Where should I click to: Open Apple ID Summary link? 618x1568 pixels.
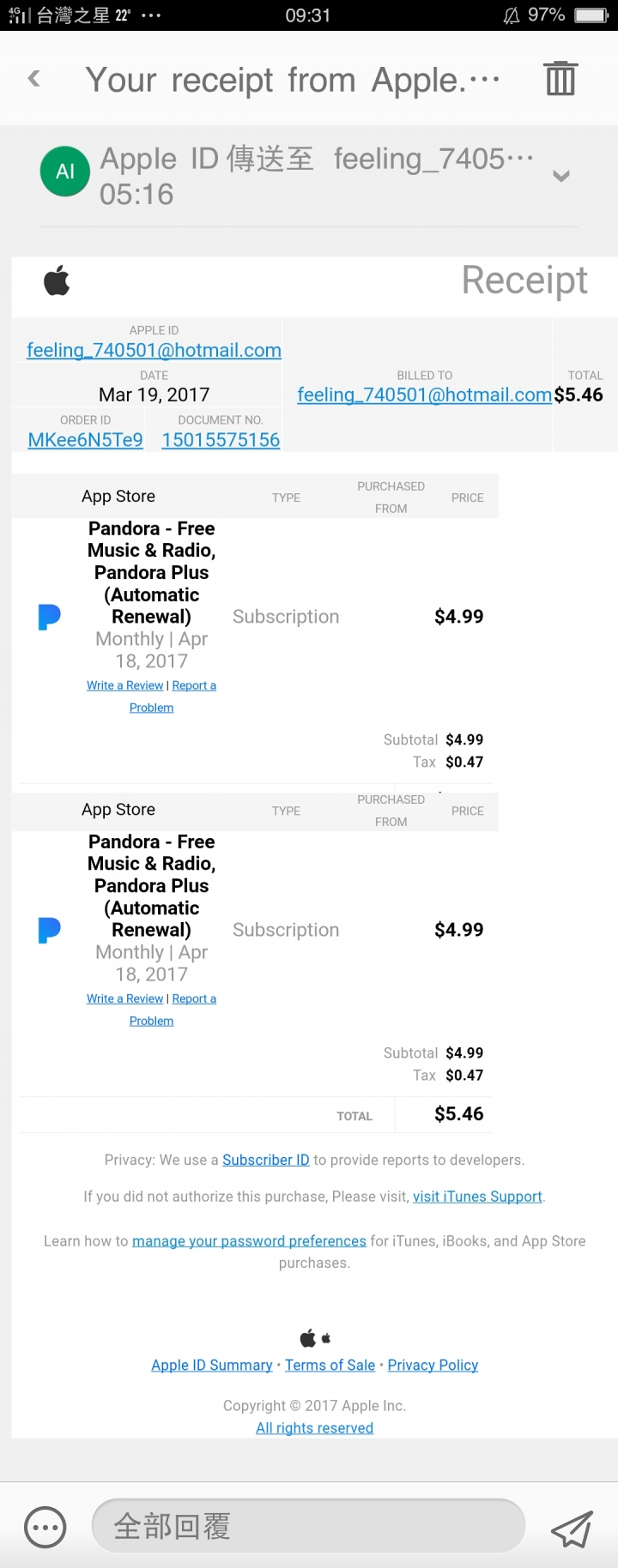(x=212, y=1365)
